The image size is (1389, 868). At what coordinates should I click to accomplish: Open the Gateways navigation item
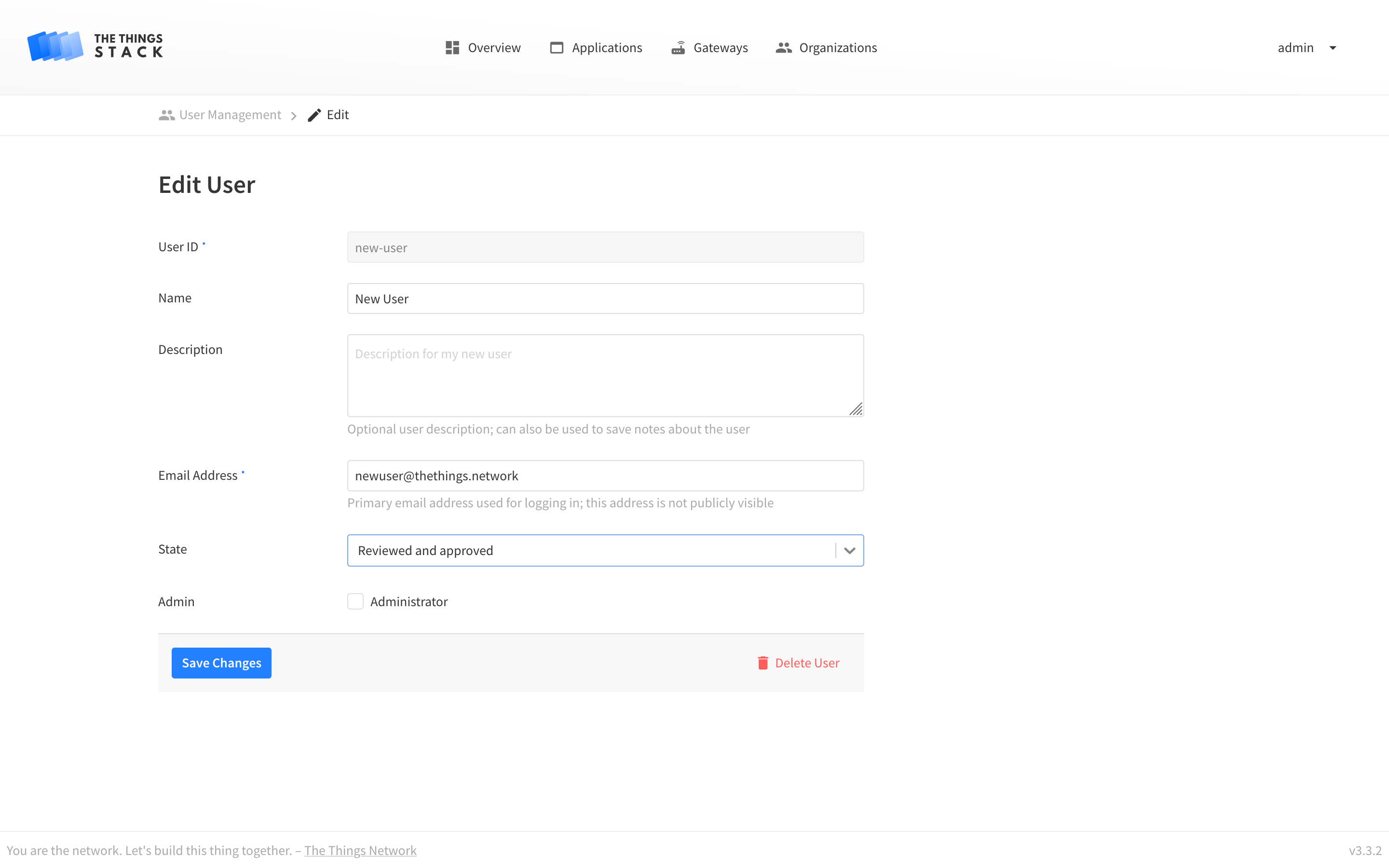pos(721,47)
